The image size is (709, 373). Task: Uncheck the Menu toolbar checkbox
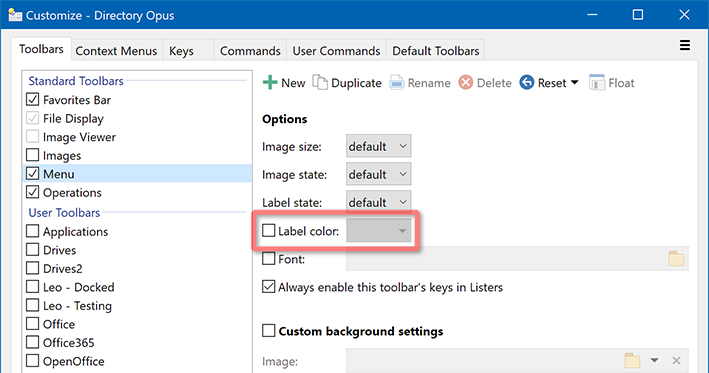pyautogui.click(x=33, y=174)
